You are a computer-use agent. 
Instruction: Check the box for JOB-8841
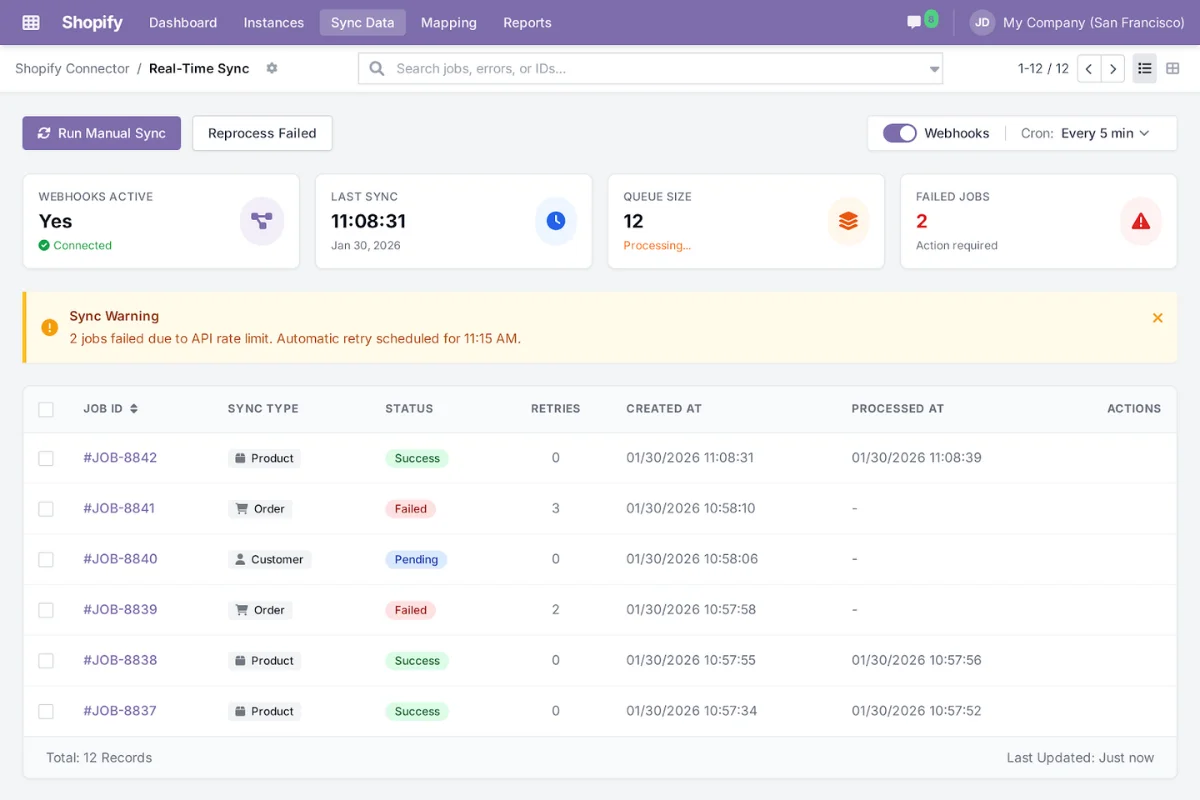click(46, 509)
